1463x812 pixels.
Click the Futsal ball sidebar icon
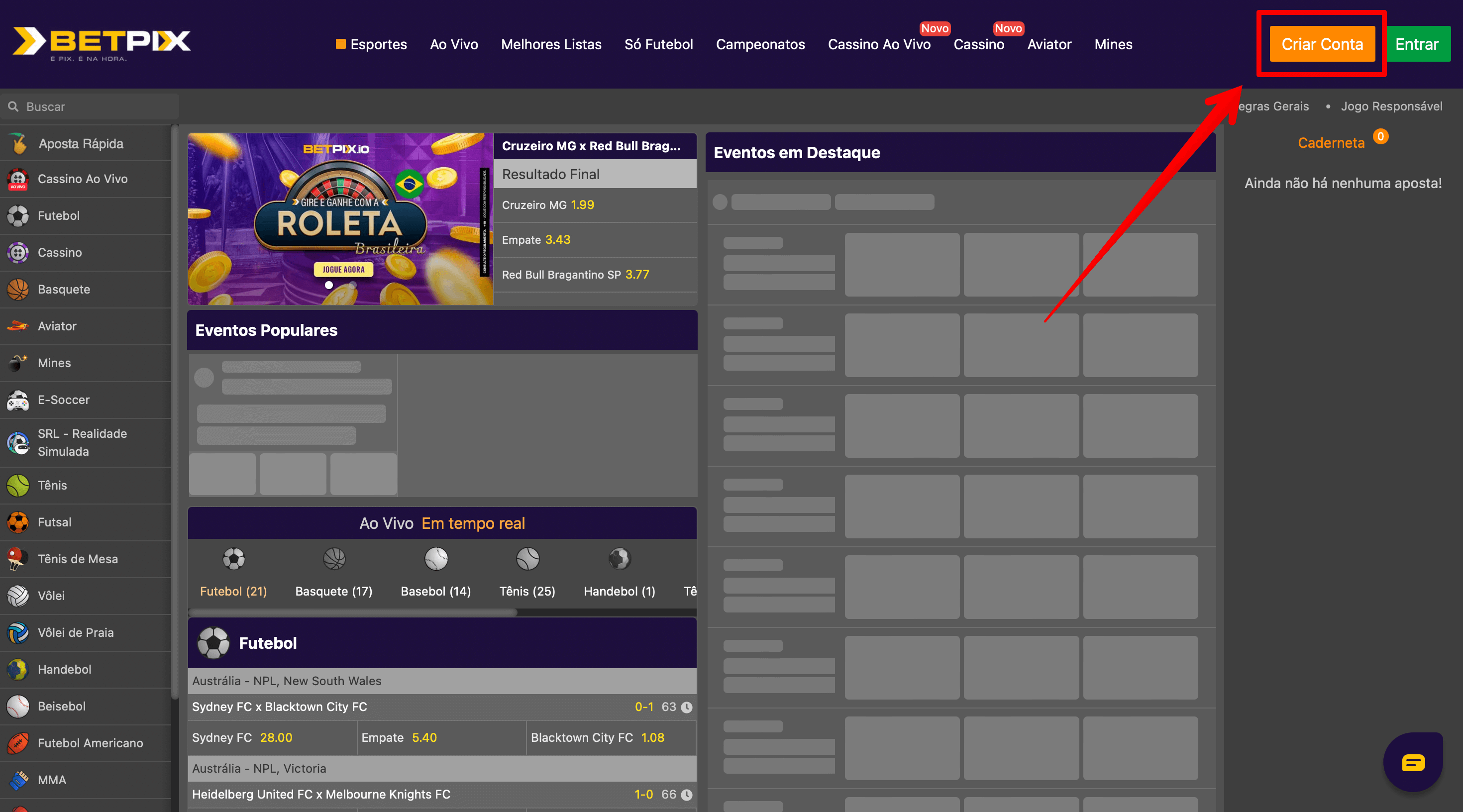coord(18,522)
